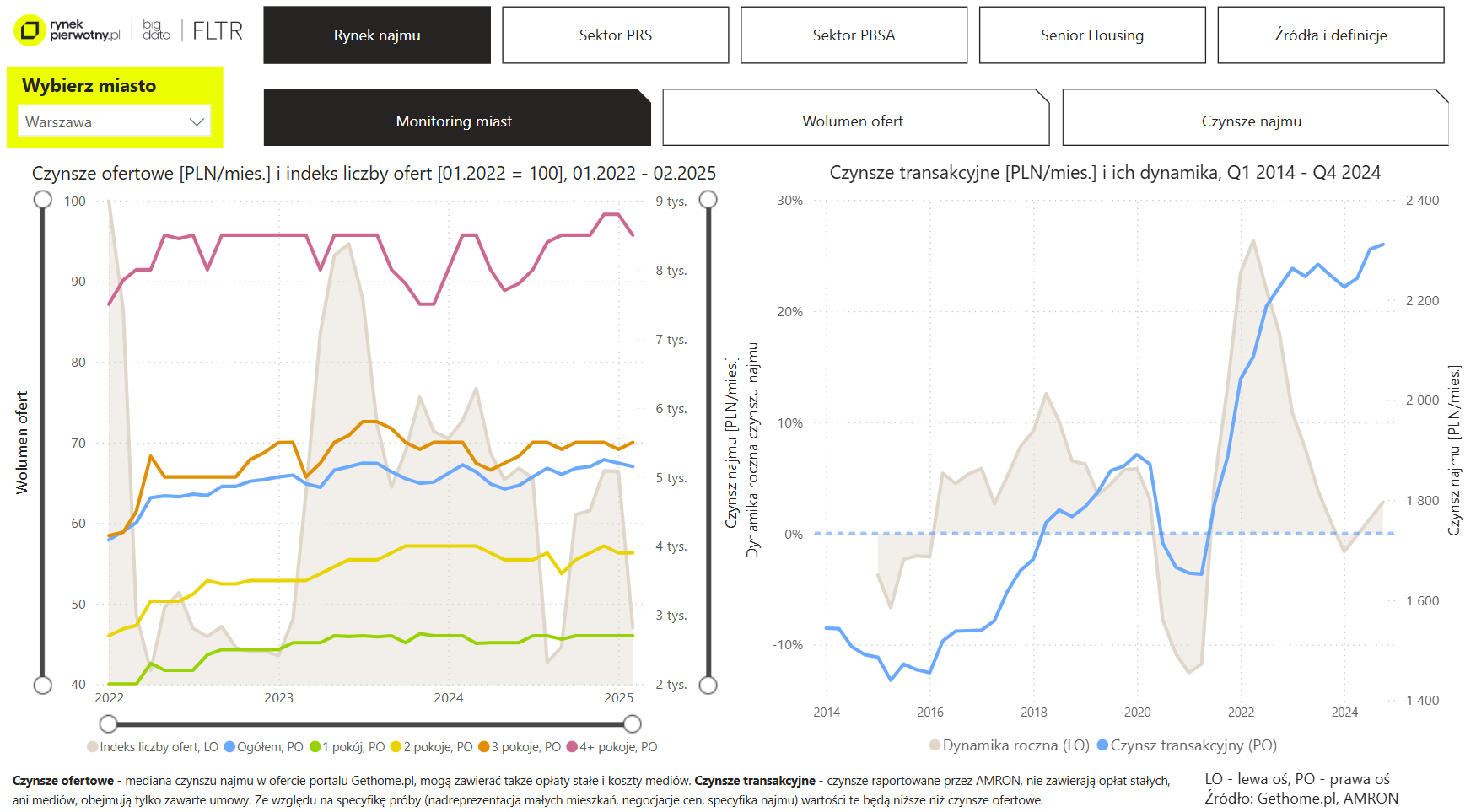Click the Dynamika roczna (LO) legend marker
This screenshot has height=812, width=1476.
(935, 745)
